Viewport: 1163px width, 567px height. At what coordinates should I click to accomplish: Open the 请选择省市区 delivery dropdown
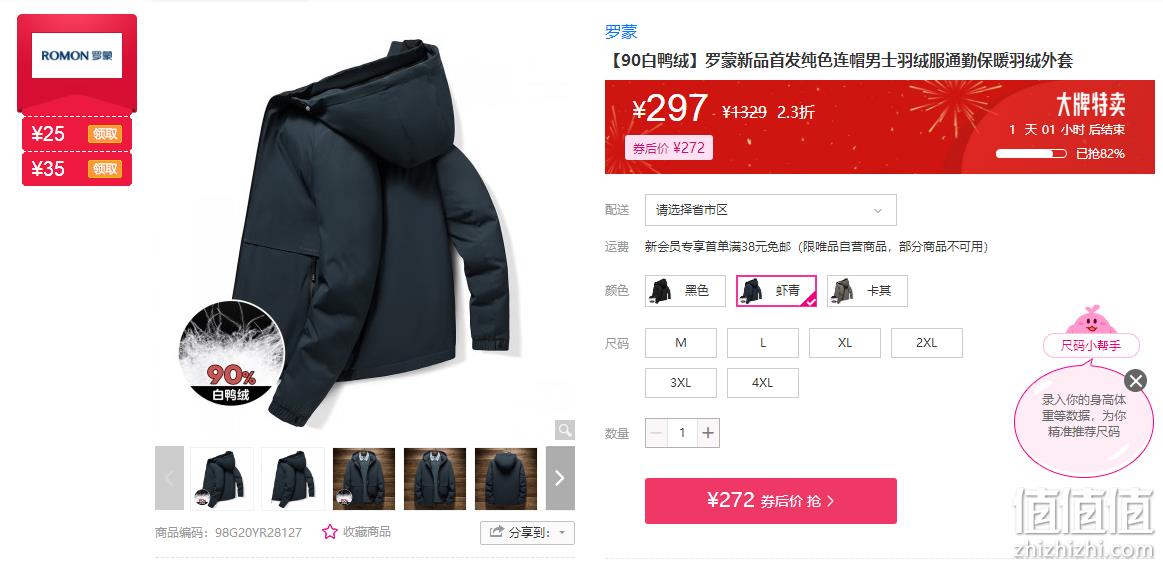click(771, 210)
